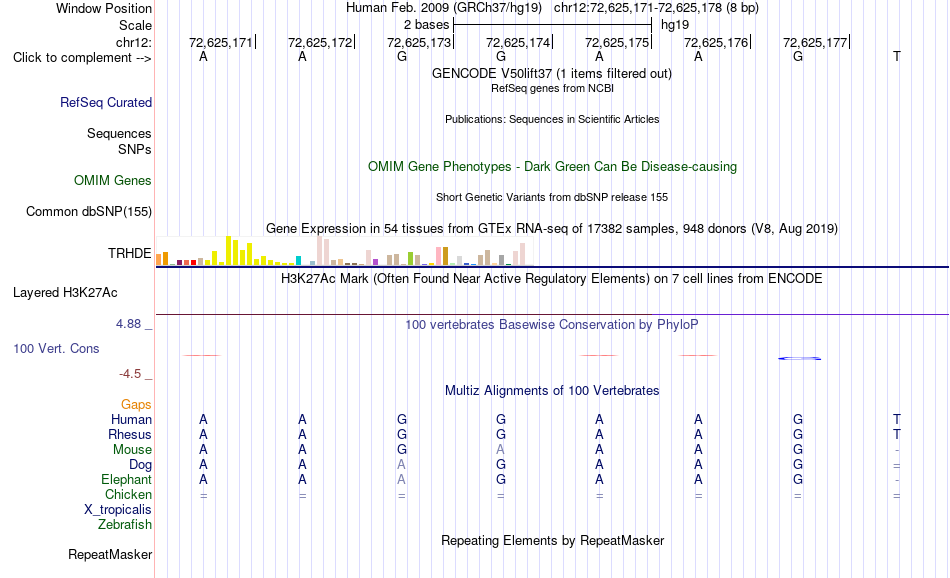Click the Dog species row label
This screenshot has width=950, height=578.
click(x=141, y=465)
